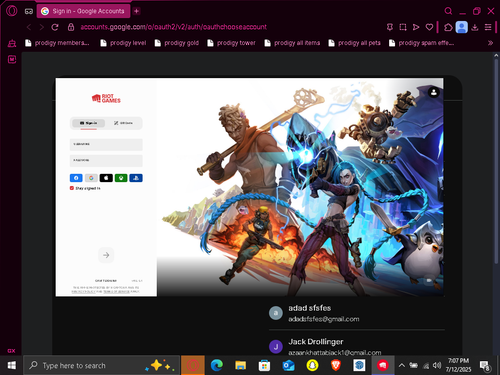Open Opera GX from the taskbar
Image resolution: width=500 pixels, height=375 pixels.
(193, 365)
